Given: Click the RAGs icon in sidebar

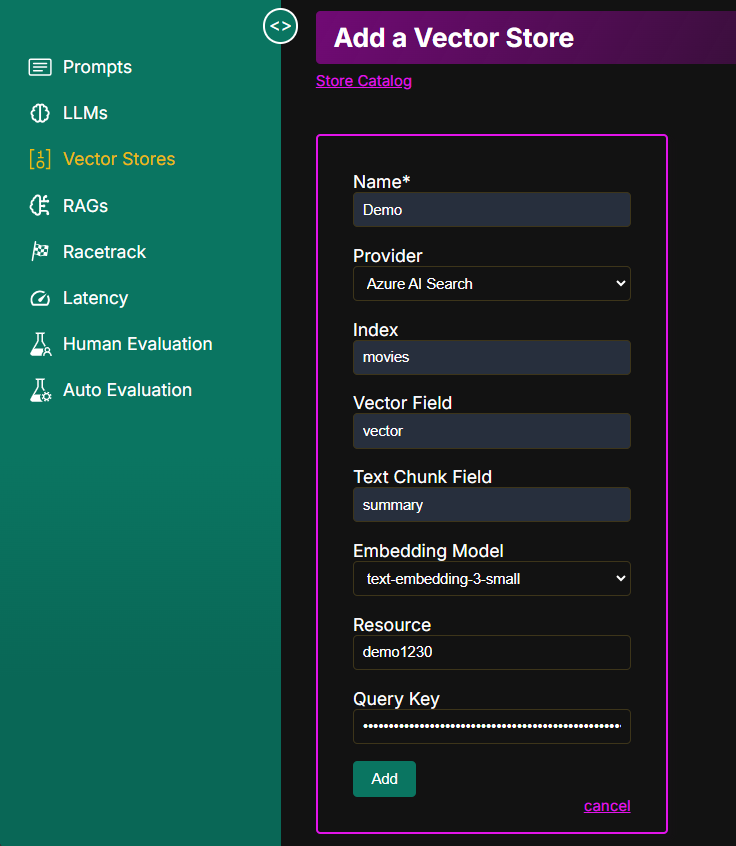Looking at the screenshot, I should click(40, 206).
